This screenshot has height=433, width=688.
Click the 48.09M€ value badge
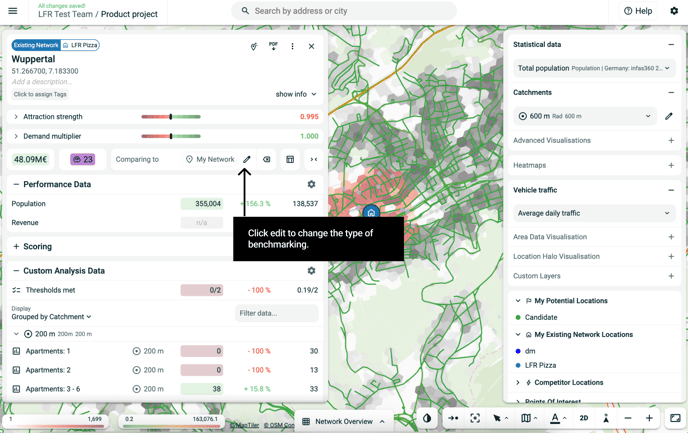(x=30, y=160)
